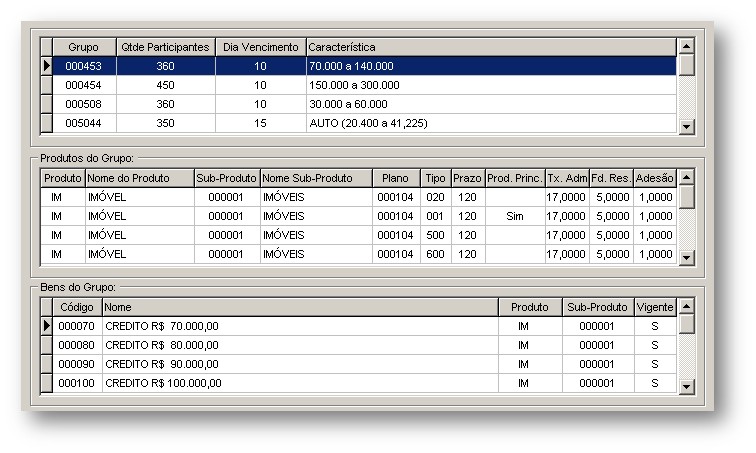Click Tipo cell 500
Image resolution: width=756 pixels, height=453 pixels.
coord(435,235)
